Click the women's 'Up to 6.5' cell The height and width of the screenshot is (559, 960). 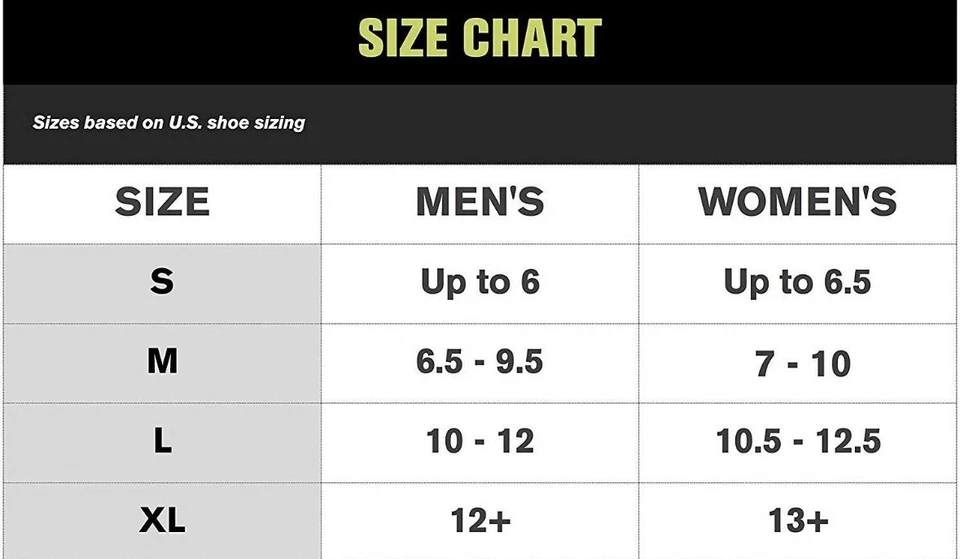tap(797, 282)
